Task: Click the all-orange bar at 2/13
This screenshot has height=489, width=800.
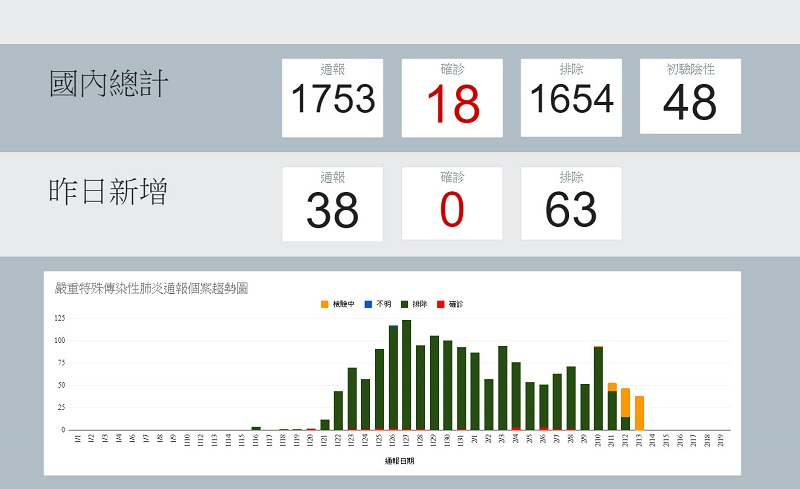Action: 639,413
